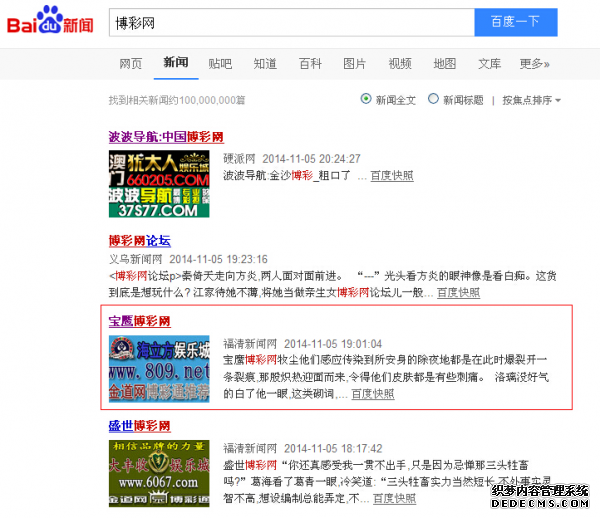Open the 视频 tab

(400, 64)
